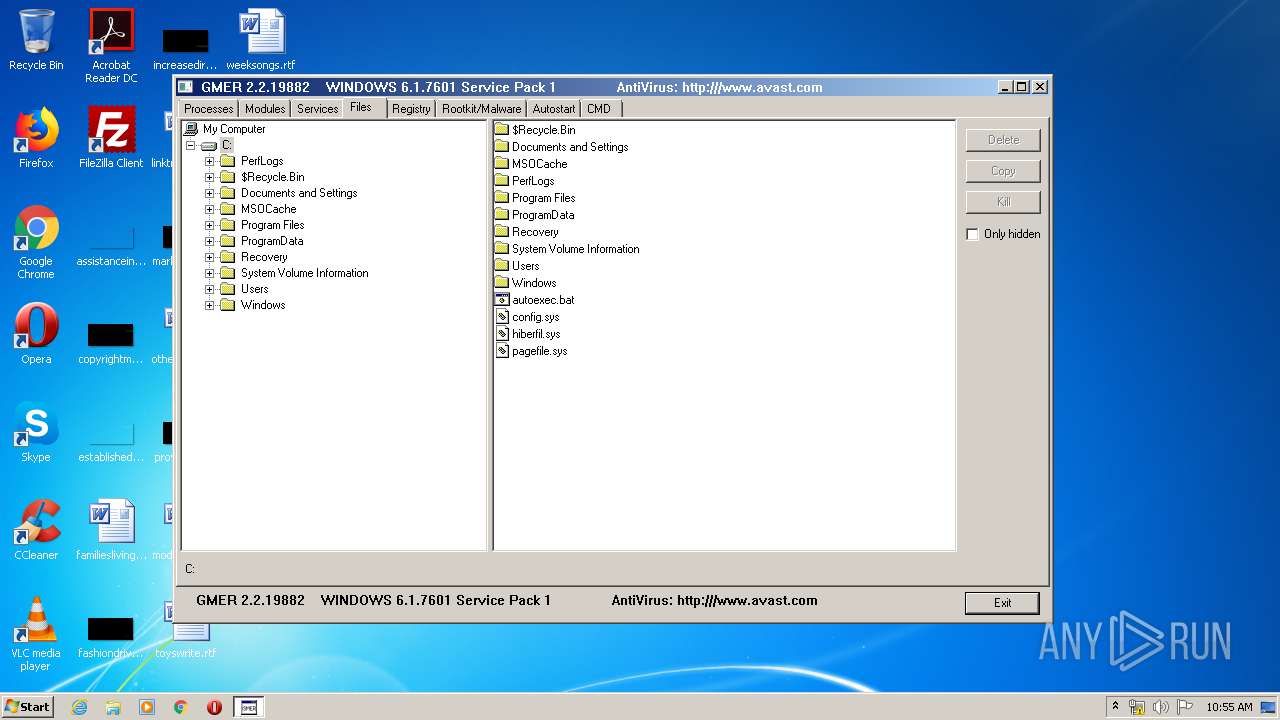
Task: Click the Copy button
Action: (1003, 171)
